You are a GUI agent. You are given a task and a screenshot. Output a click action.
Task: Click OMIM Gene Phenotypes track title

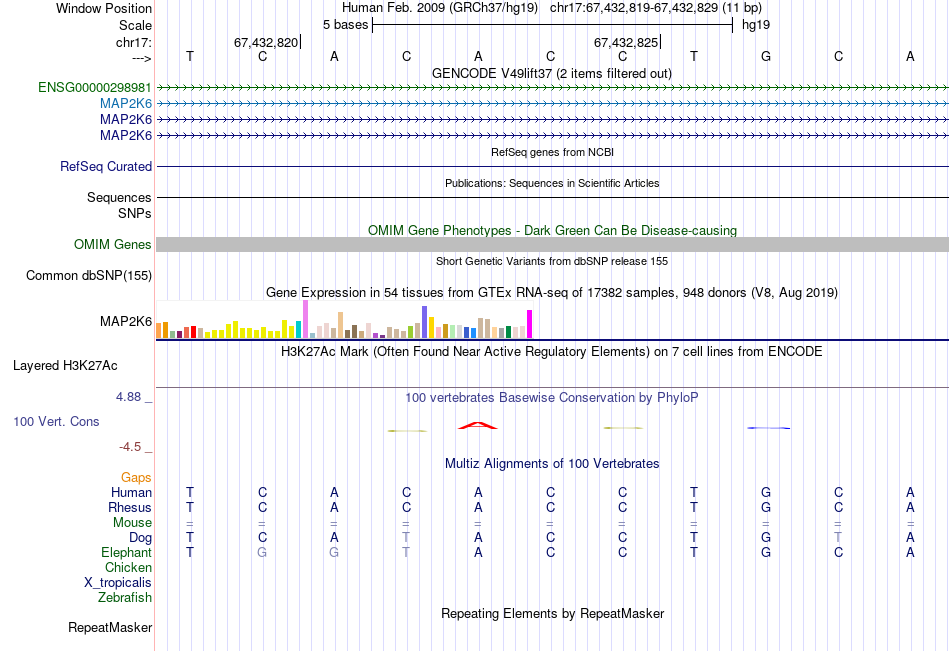552,231
